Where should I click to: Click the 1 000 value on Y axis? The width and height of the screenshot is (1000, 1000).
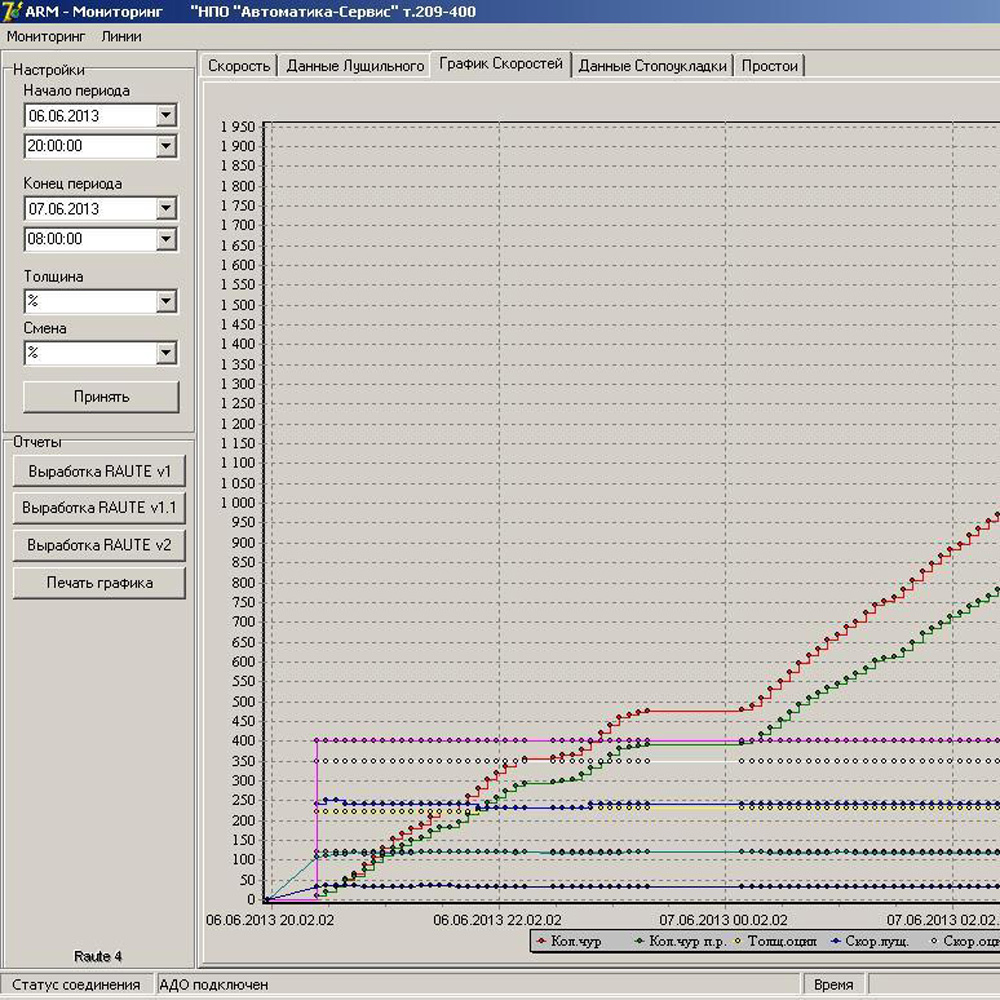(238, 503)
